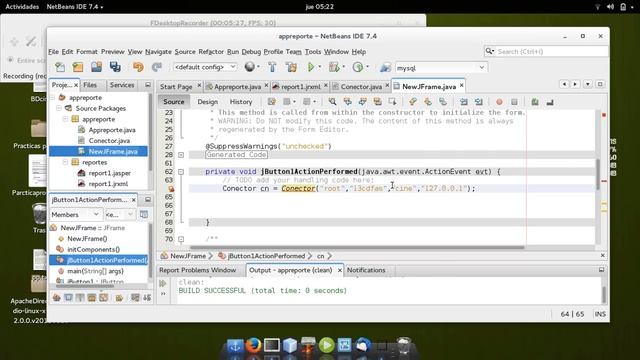Click the Source view button
Image resolution: width=640 pixels, height=360 pixels.
[173, 102]
